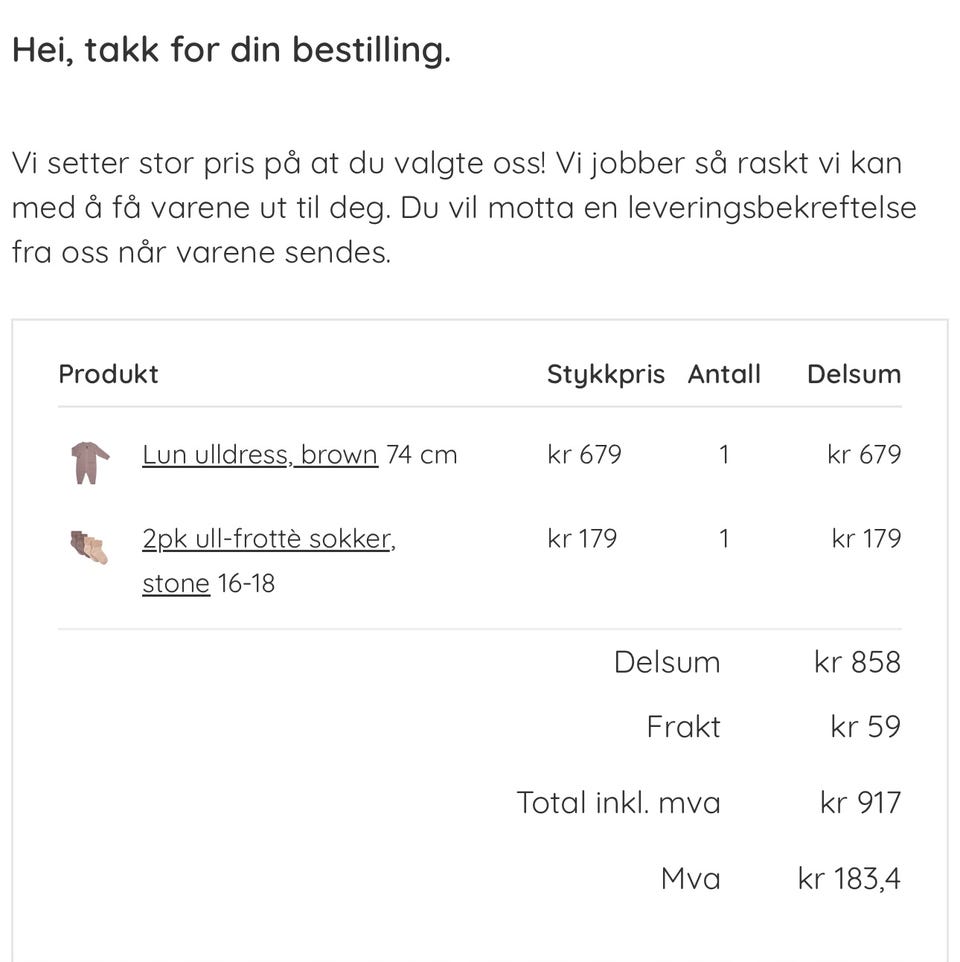Click the "74 cm" size text

[x=421, y=455]
